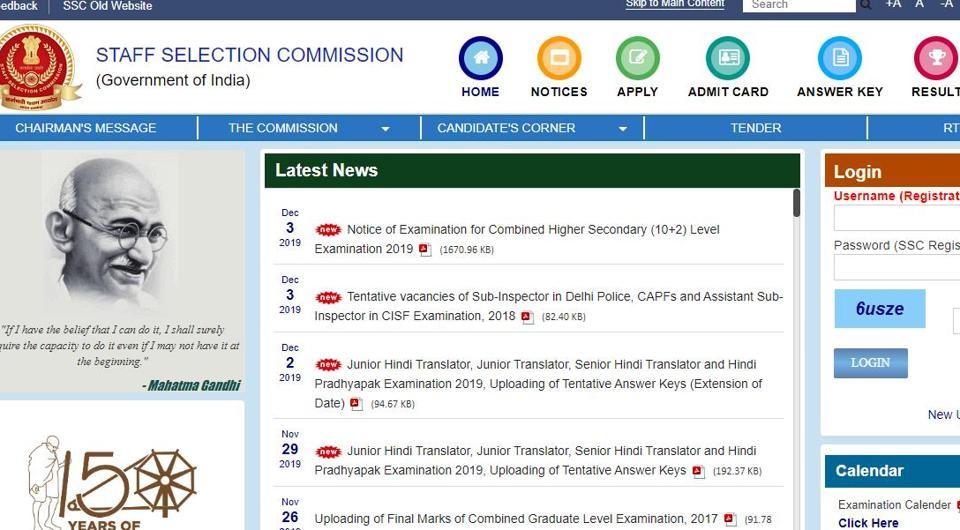Click the Password input field
Image resolution: width=960 pixels, height=530 pixels.
pyautogui.click(x=897, y=267)
